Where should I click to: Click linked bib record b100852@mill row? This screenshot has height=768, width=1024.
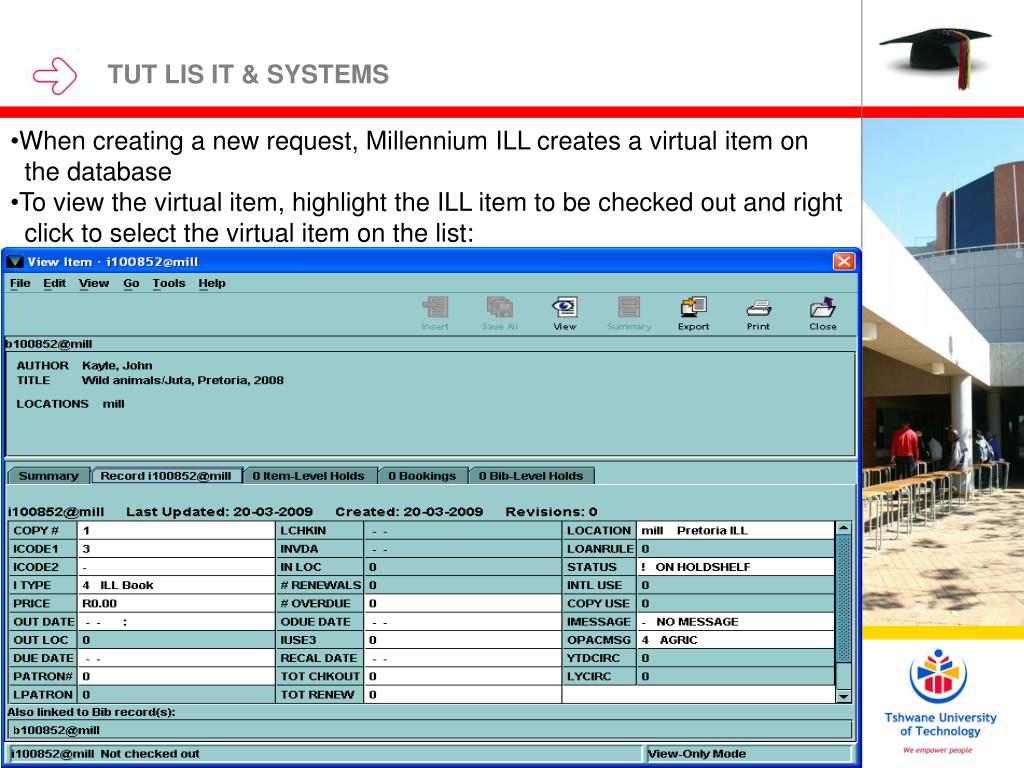tap(430, 730)
